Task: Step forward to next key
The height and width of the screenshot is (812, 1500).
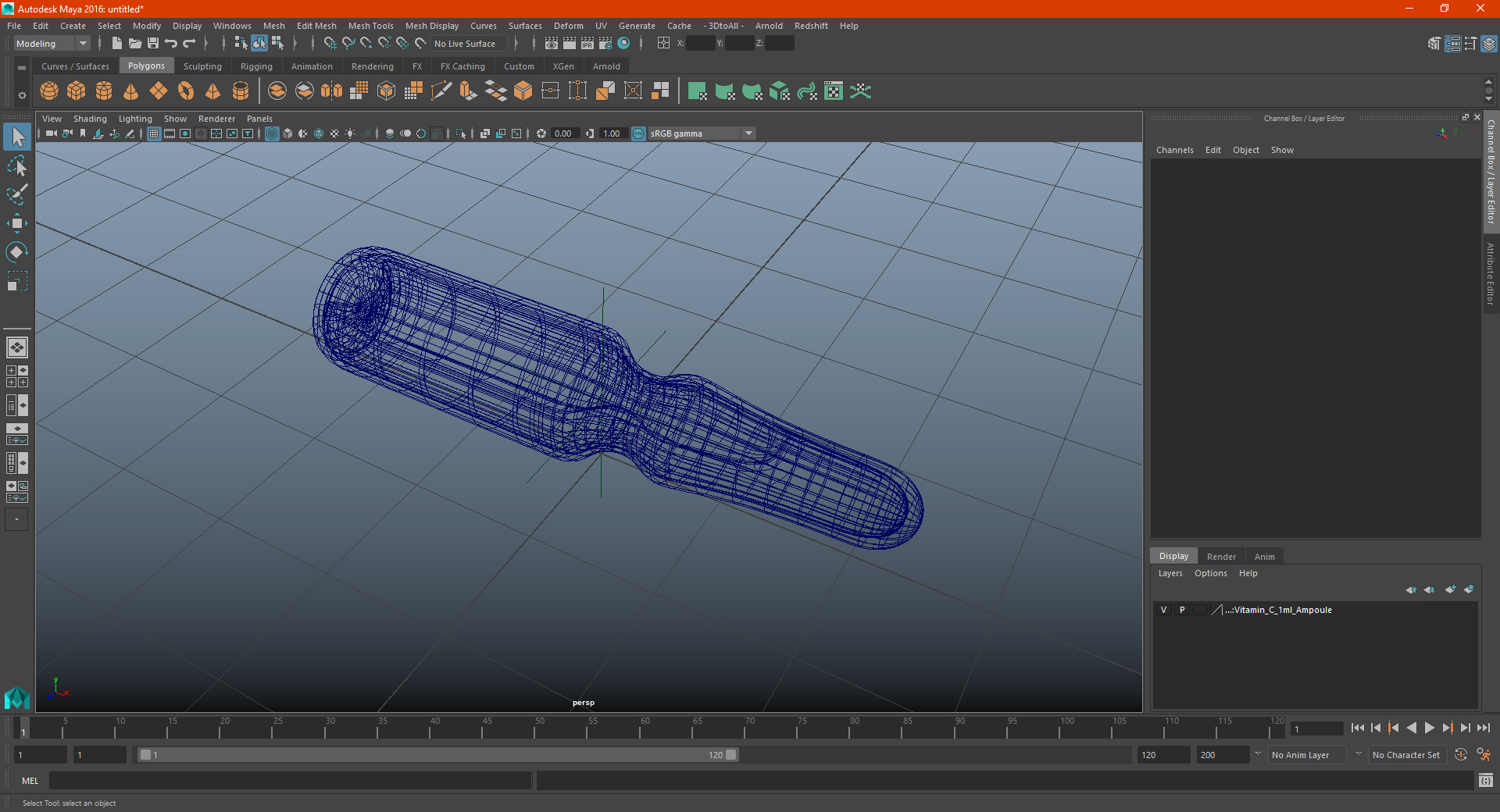Action: [x=1447, y=728]
